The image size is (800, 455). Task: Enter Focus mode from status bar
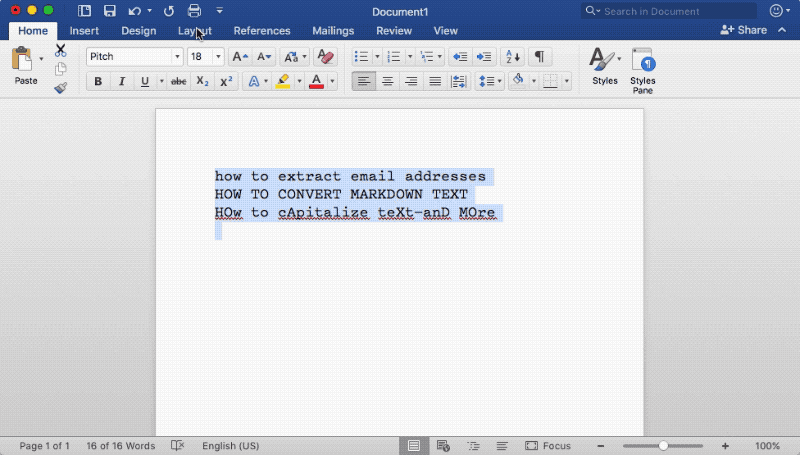pyautogui.click(x=548, y=446)
